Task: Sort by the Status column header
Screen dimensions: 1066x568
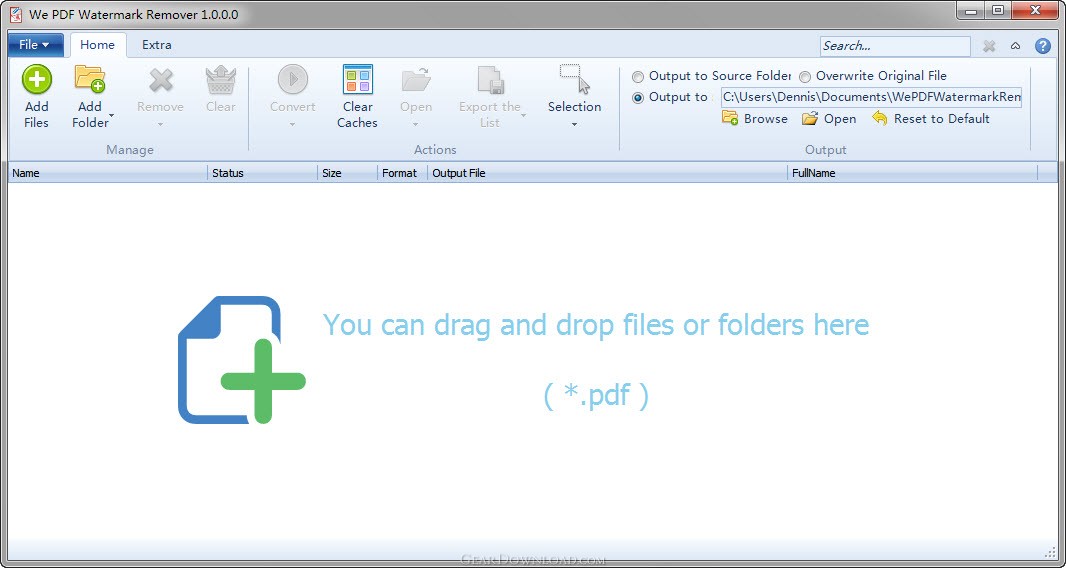Action: (x=262, y=173)
